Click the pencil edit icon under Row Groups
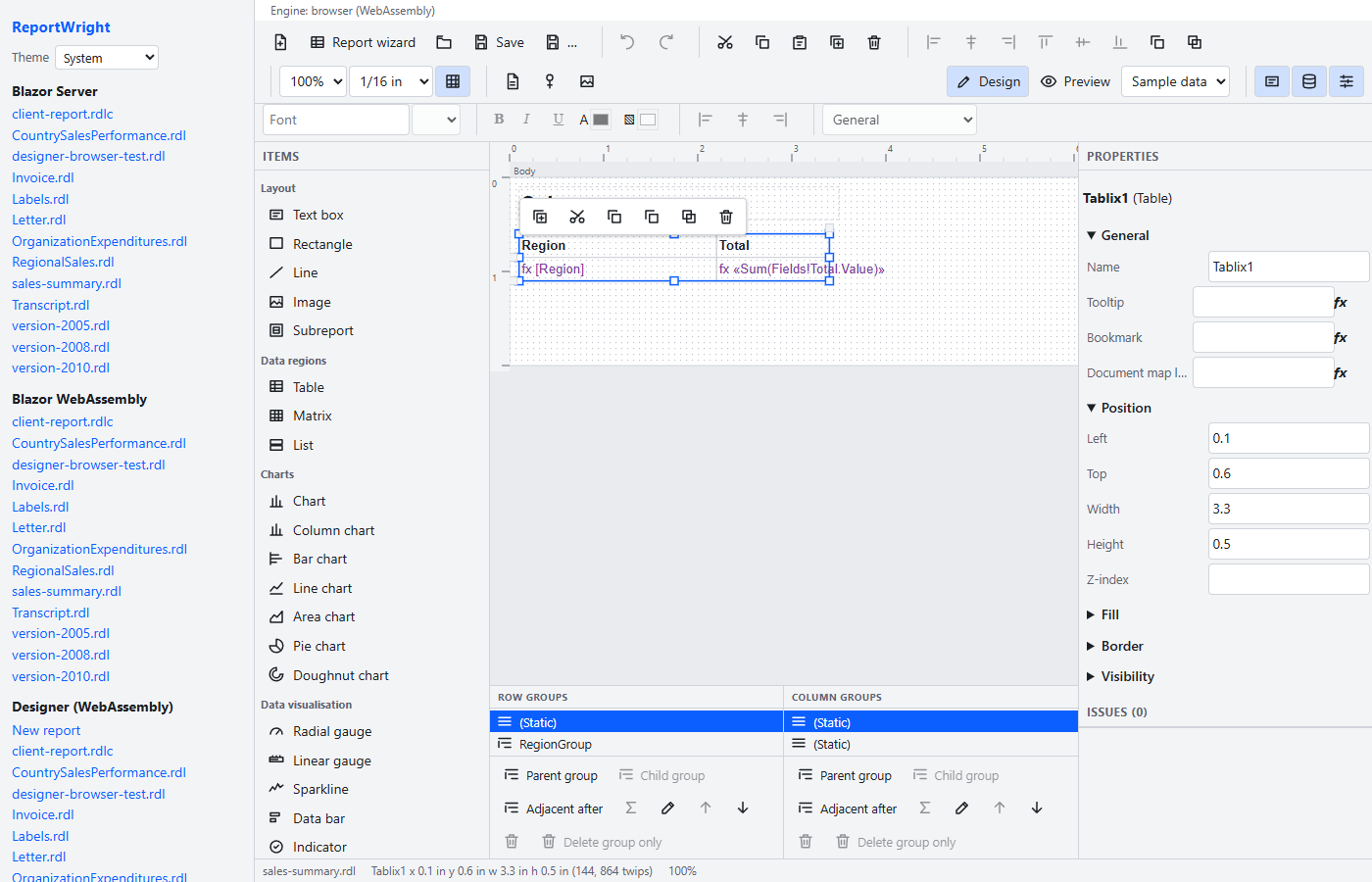Viewport: 1372px width, 882px height. tap(667, 808)
